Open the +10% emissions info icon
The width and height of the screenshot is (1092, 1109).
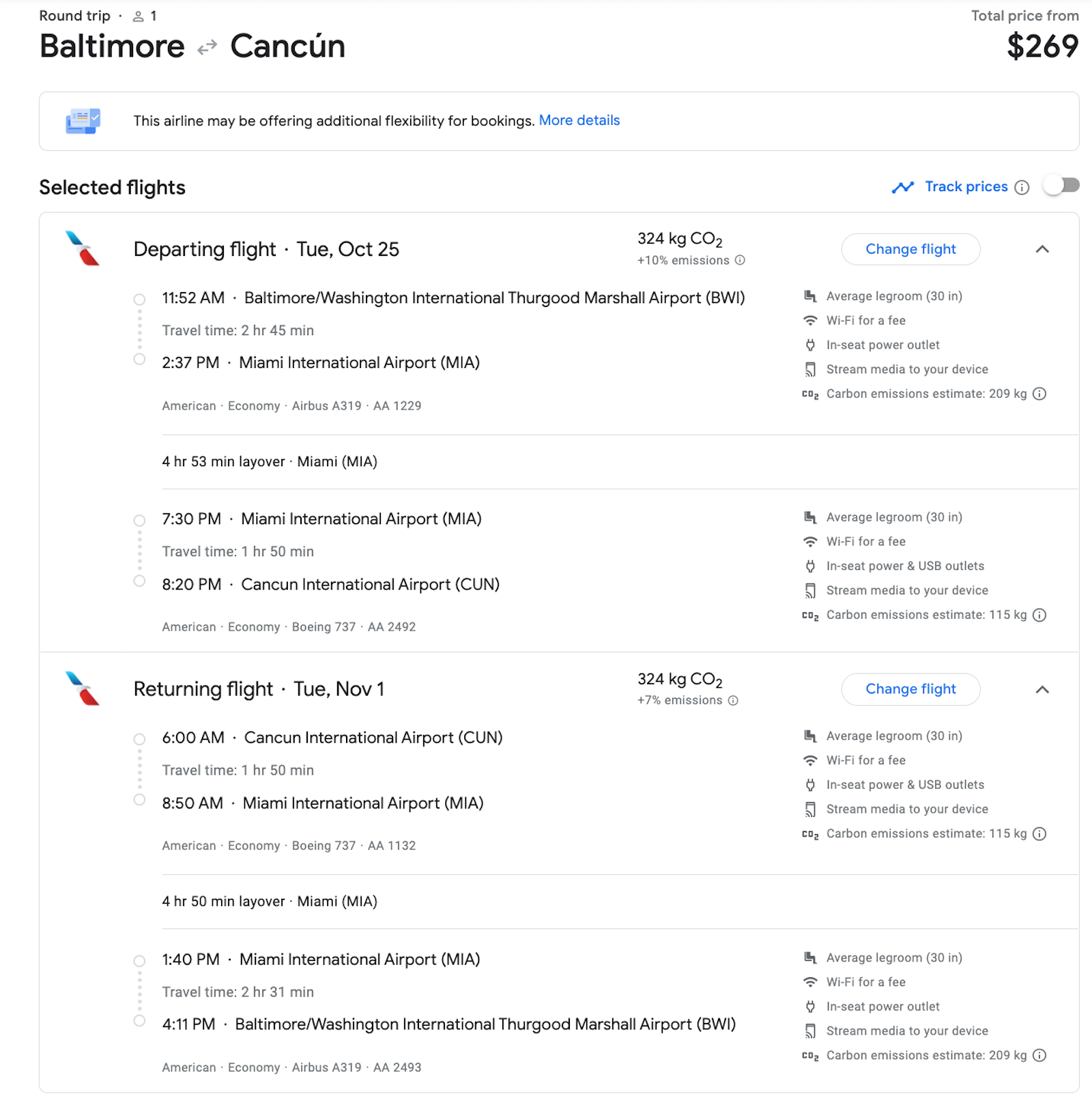740,260
